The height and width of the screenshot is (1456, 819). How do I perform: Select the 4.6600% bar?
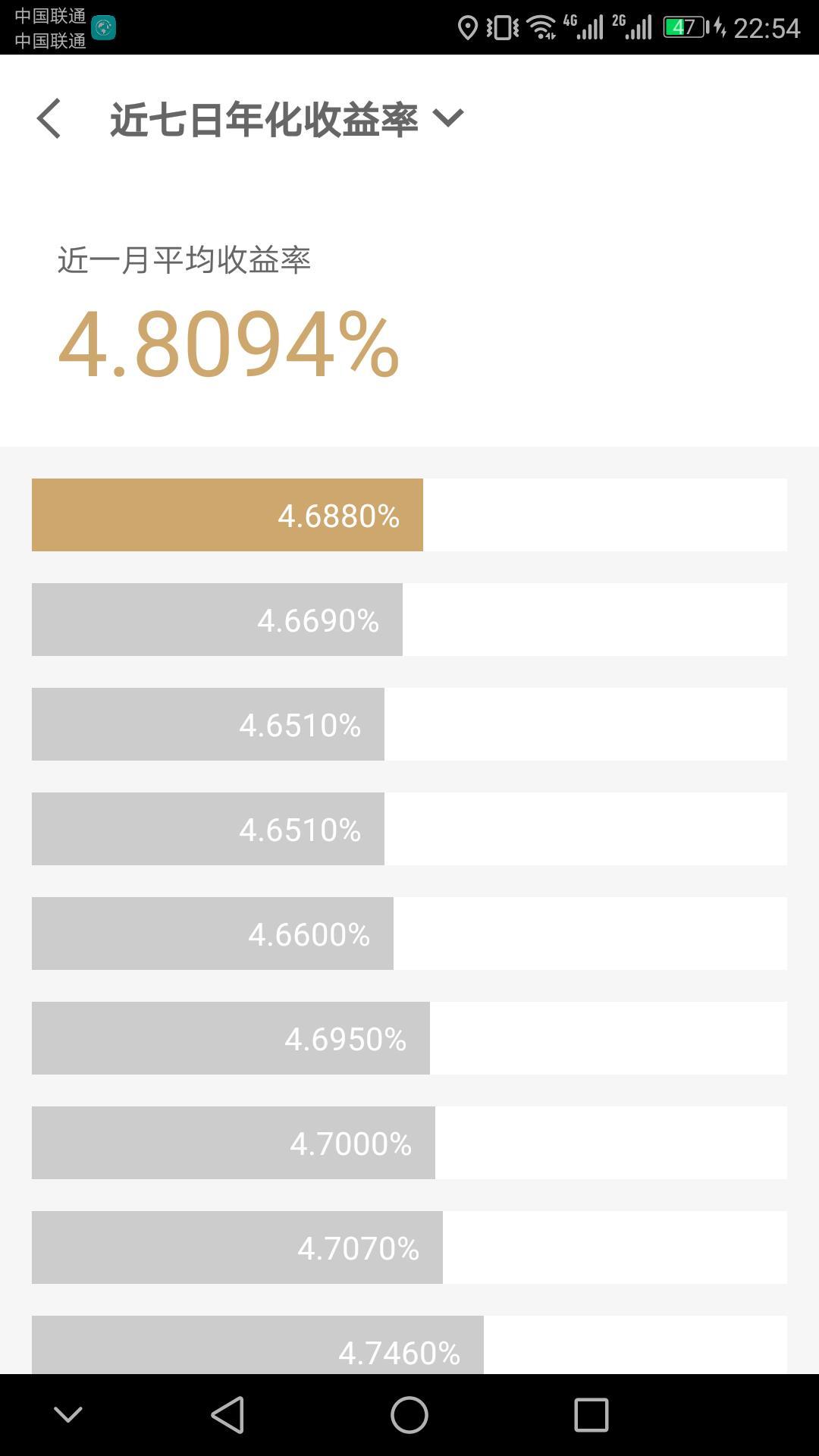[212, 934]
